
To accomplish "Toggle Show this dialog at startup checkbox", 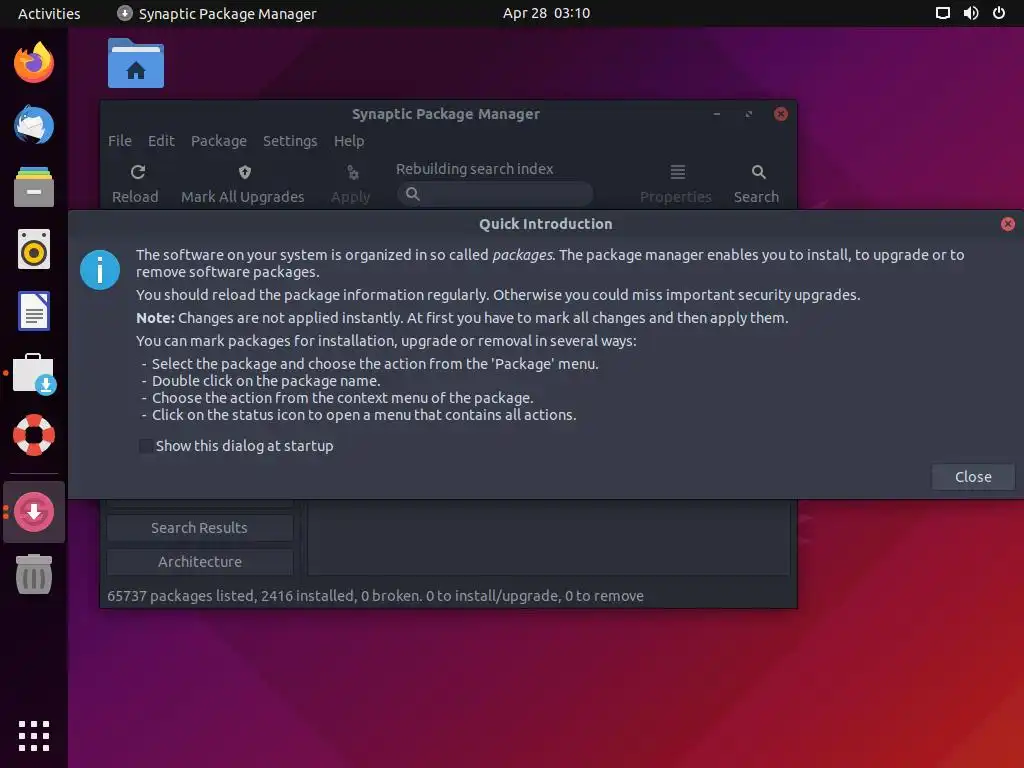I will (146, 446).
